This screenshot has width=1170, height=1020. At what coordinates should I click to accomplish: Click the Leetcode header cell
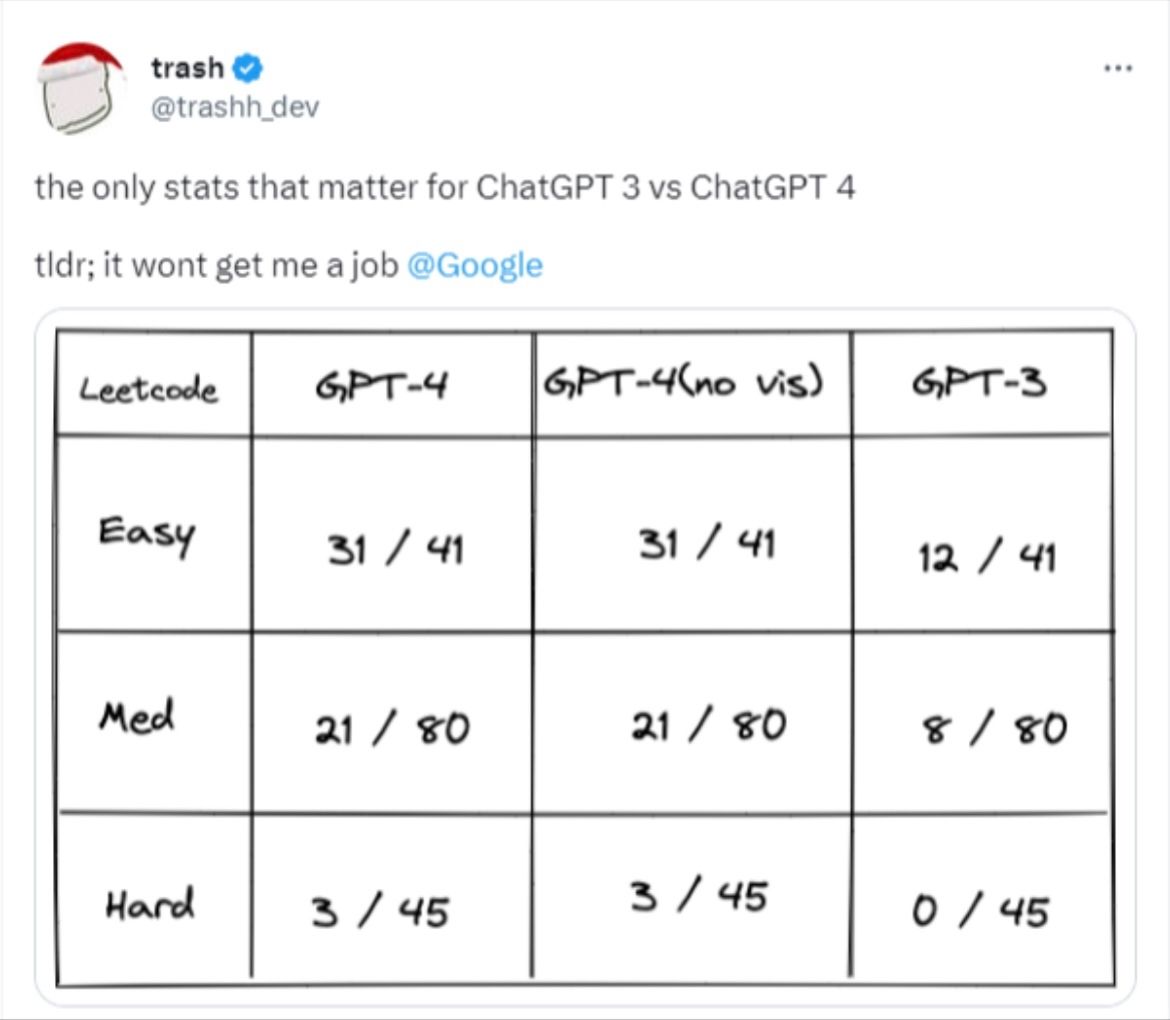[x=148, y=389]
